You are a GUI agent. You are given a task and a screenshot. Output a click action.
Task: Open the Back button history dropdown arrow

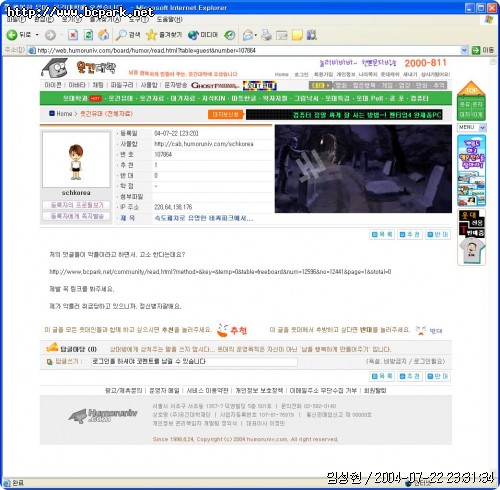click(37, 35)
